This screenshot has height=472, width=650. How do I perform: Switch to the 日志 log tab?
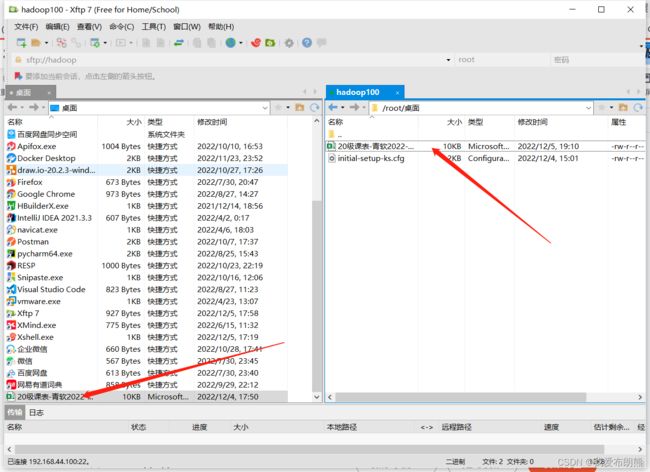click(36, 412)
